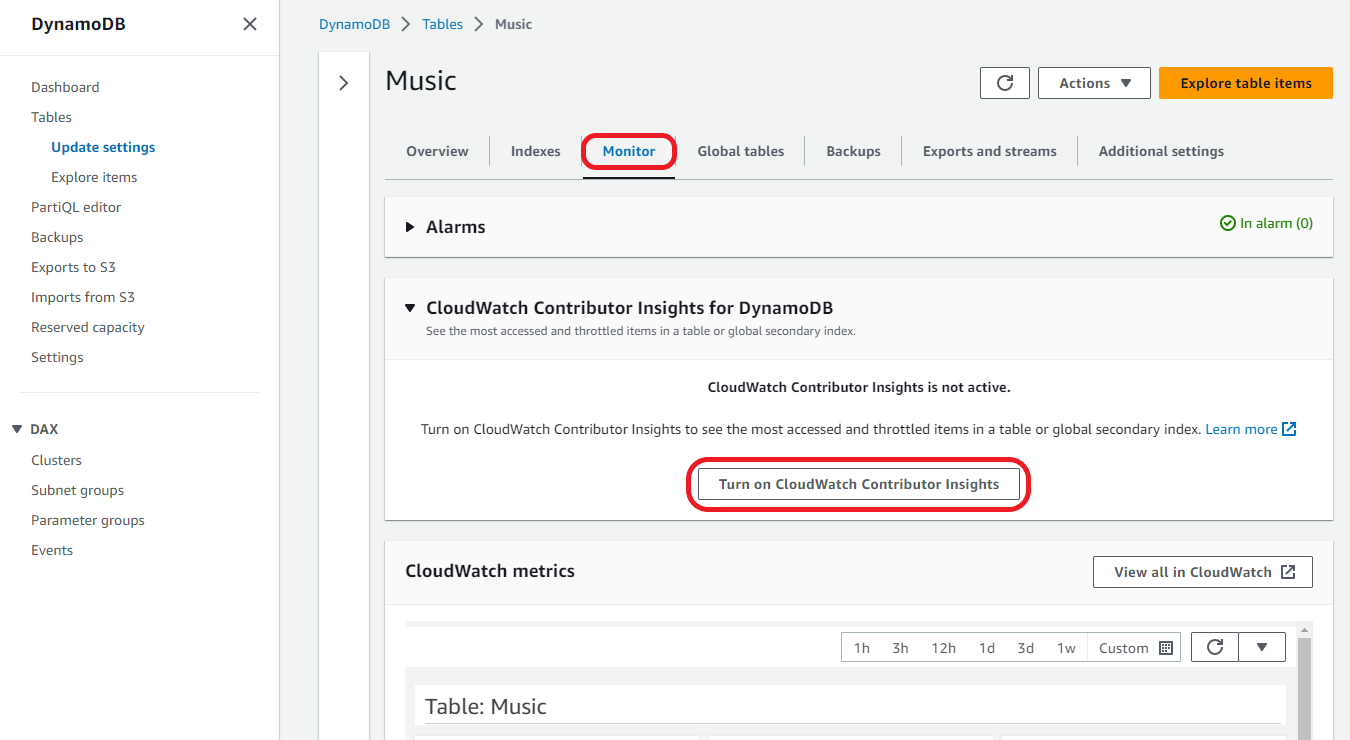Open external link icon beside Learn more
Viewport: 1350px width, 740px height.
(x=1289, y=429)
